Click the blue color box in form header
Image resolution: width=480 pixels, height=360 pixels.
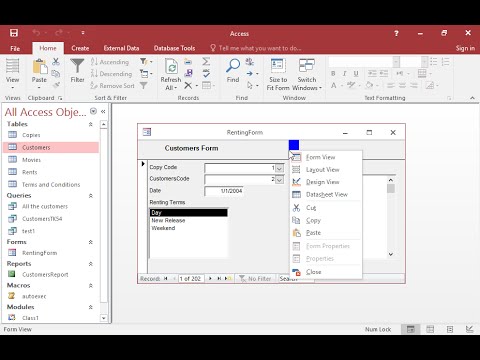click(294, 145)
